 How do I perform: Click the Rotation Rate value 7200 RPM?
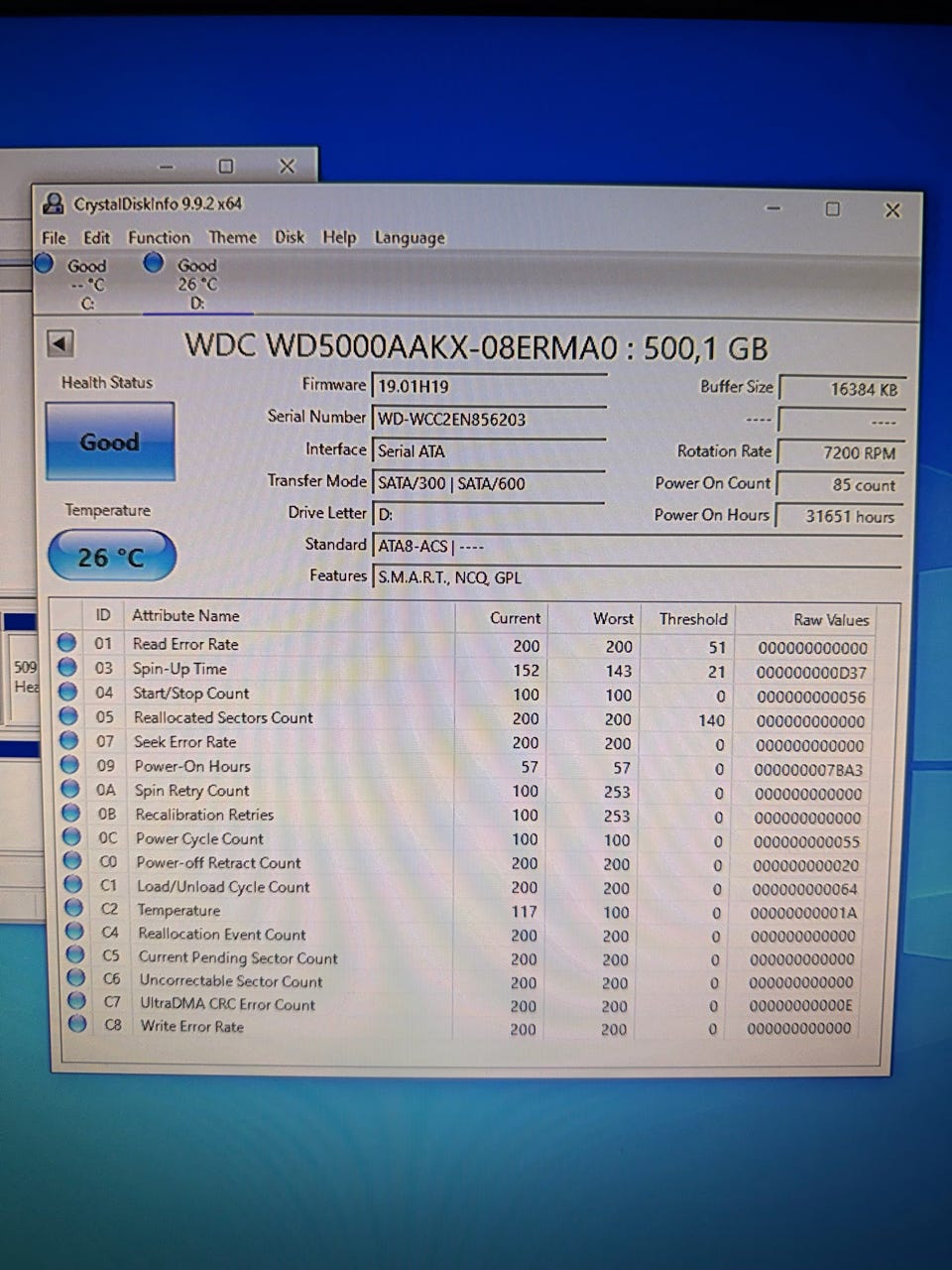tap(842, 452)
